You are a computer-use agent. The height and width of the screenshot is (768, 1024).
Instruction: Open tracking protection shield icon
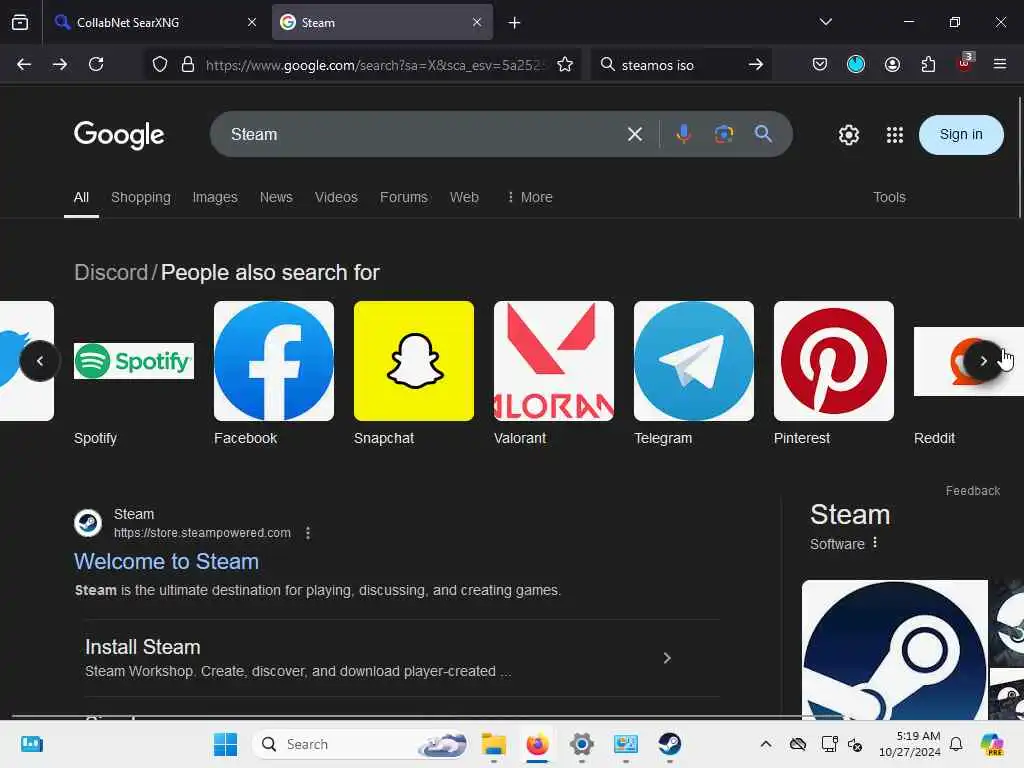coord(160,64)
